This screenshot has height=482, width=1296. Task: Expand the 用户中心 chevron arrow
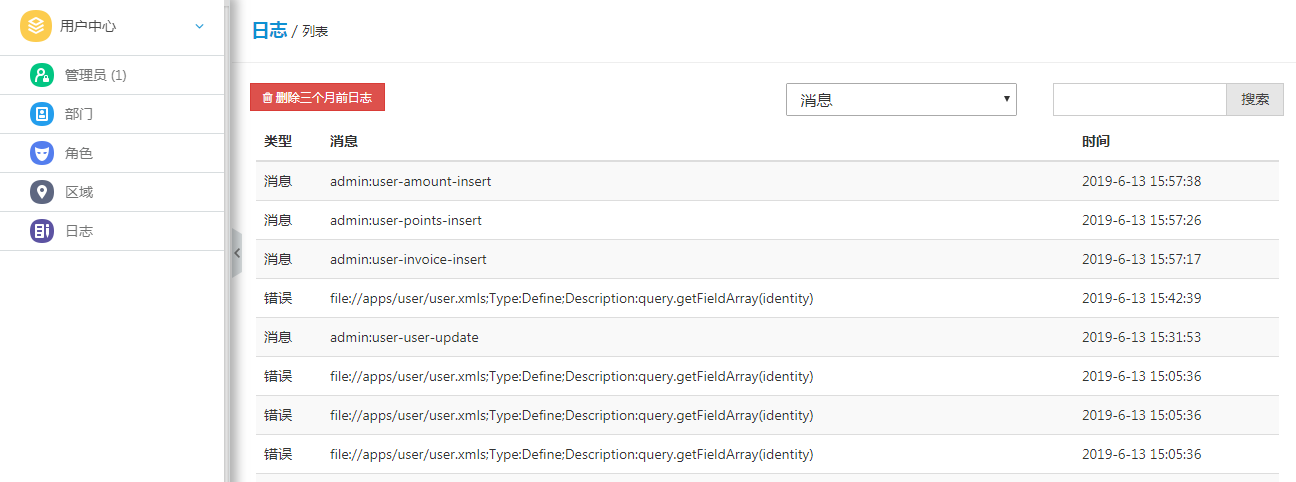point(200,26)
